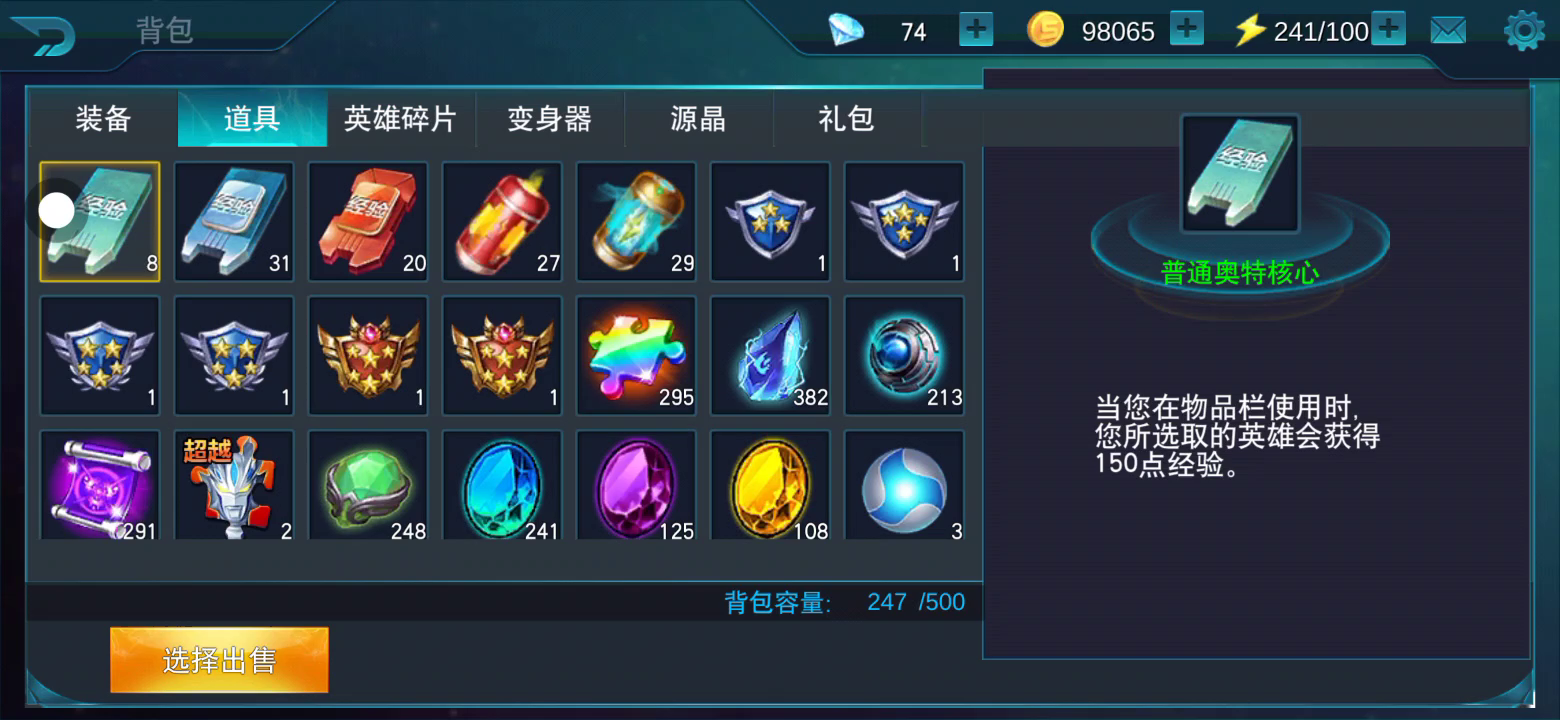Pick the rainbow puzzle piece item

tap(636, 355)
